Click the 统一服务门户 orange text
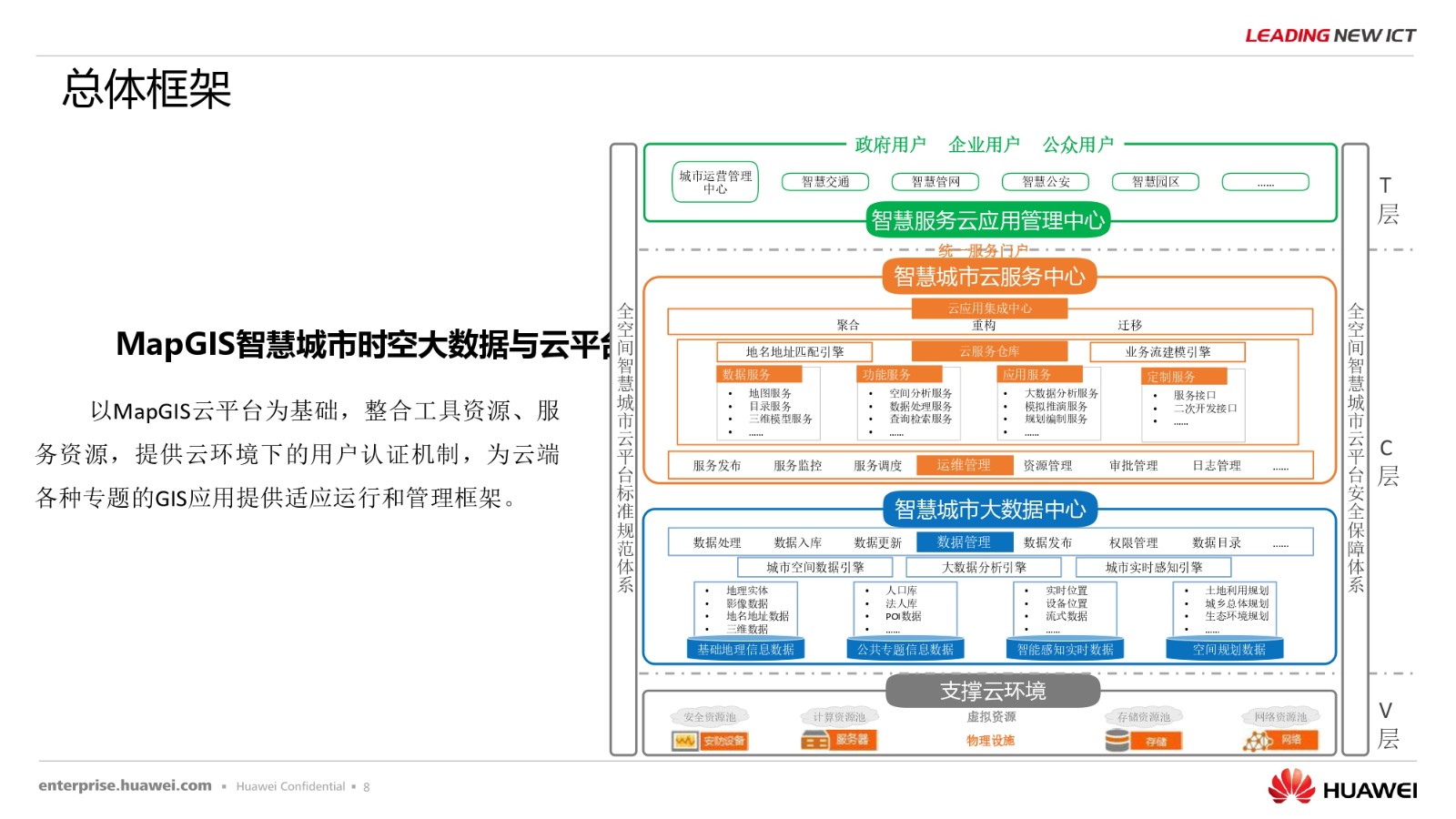Screen dimensions: 1456x819 983,250
